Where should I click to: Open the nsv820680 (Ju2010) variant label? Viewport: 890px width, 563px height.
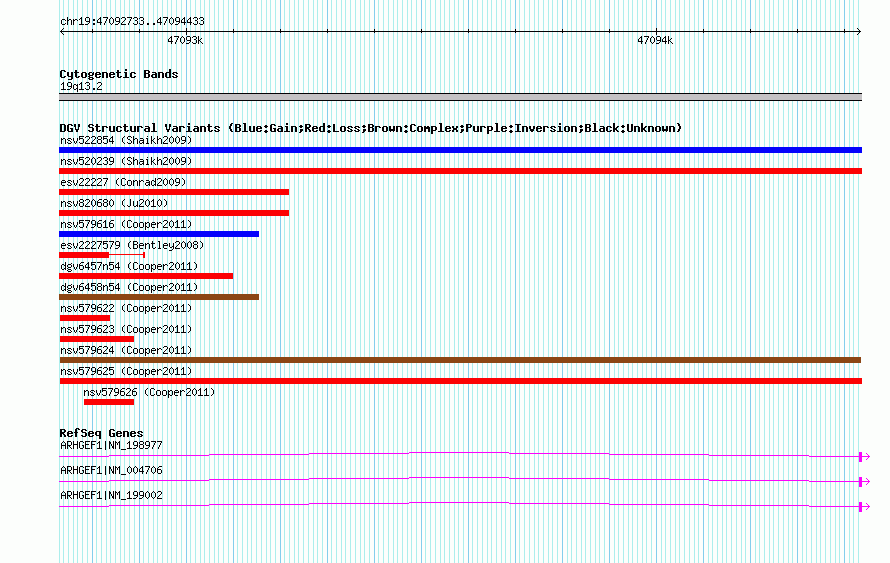(114, 203)
